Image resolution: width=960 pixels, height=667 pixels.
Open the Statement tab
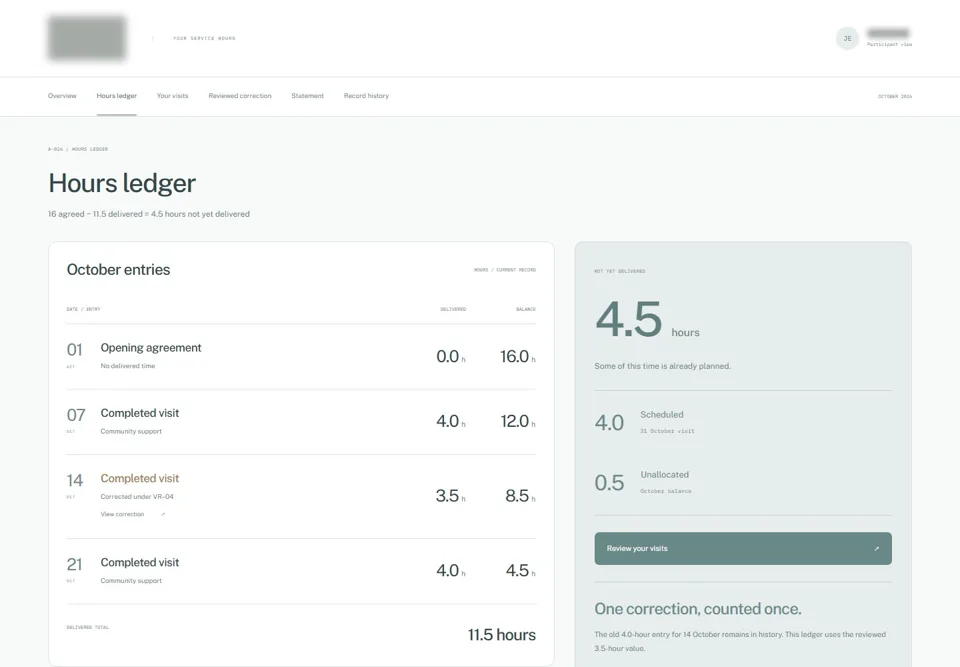tap(307, 96)
